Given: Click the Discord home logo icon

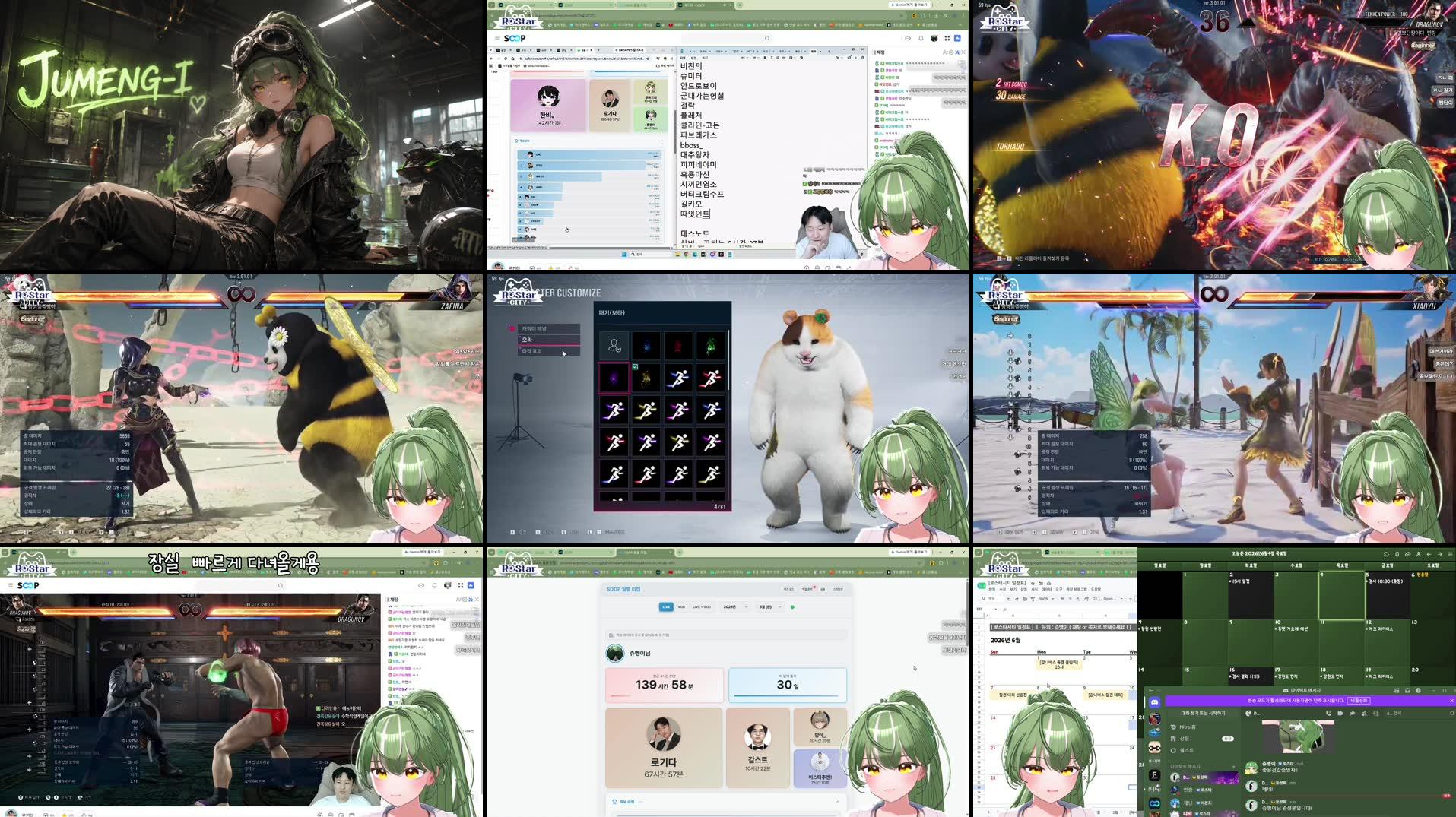Looking at the screenshot, I should coord(1154,702).
